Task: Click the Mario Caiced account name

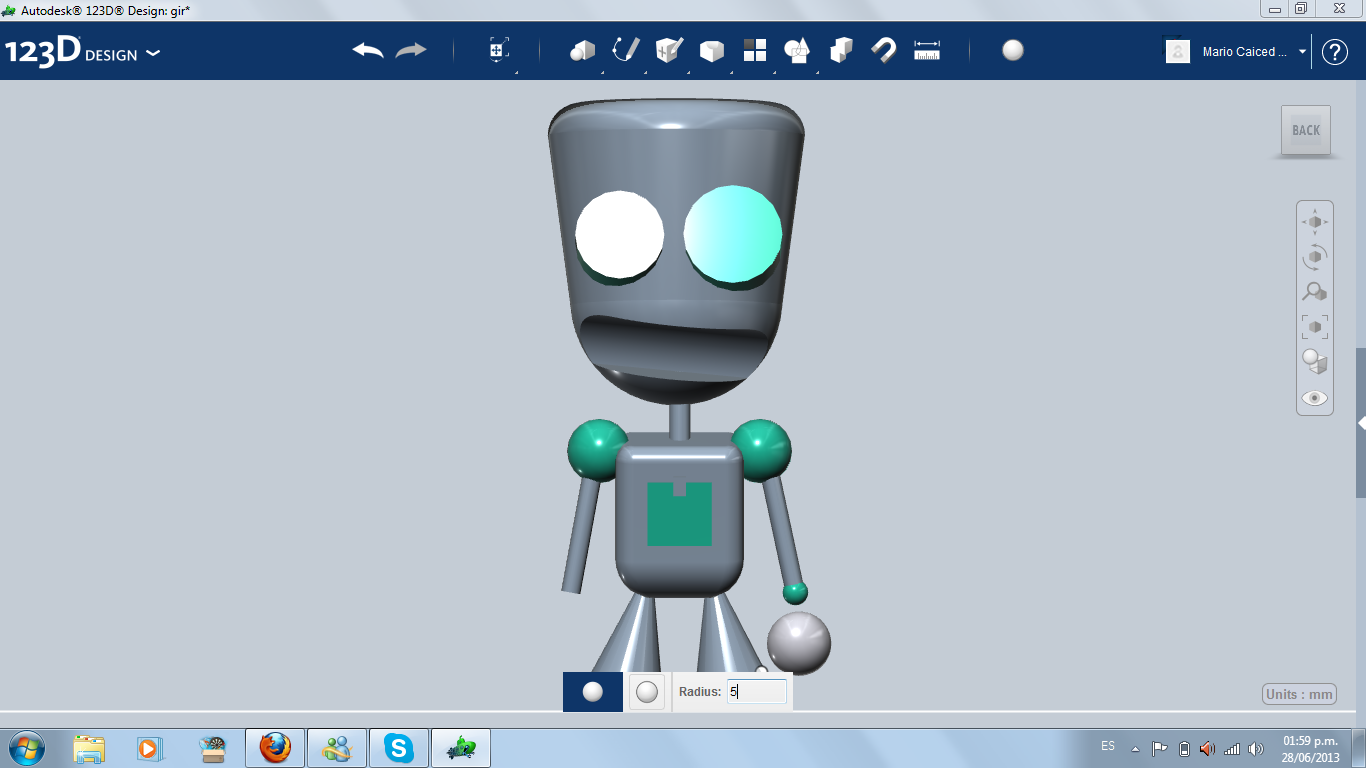Action: [1245, 51]
